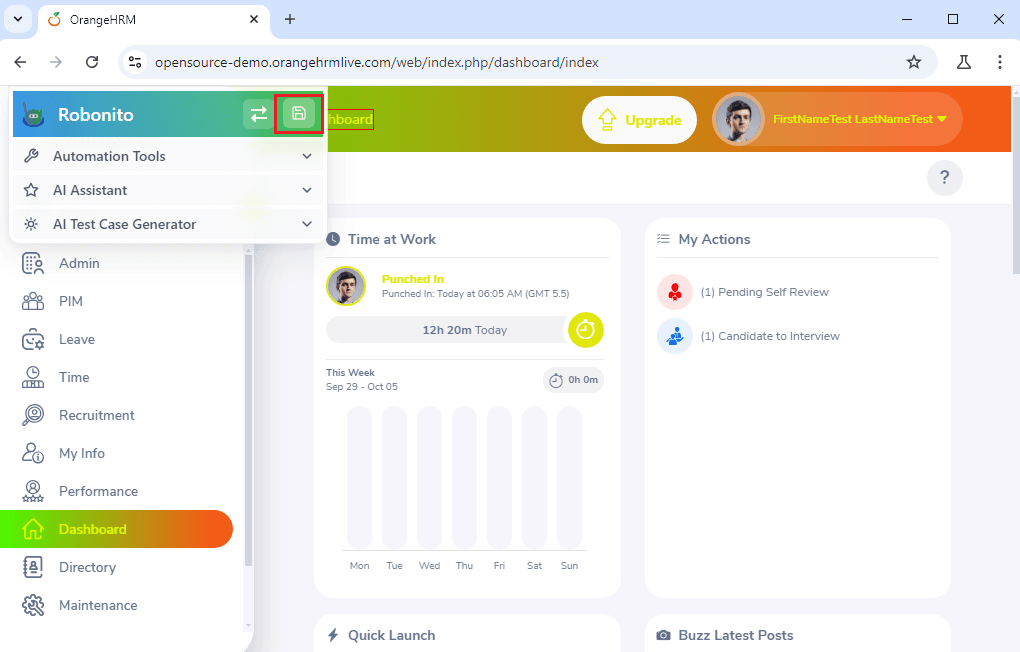Click the Buzz Latest Posts heading
1020x652 pixels.
click(x=736, y=635)
